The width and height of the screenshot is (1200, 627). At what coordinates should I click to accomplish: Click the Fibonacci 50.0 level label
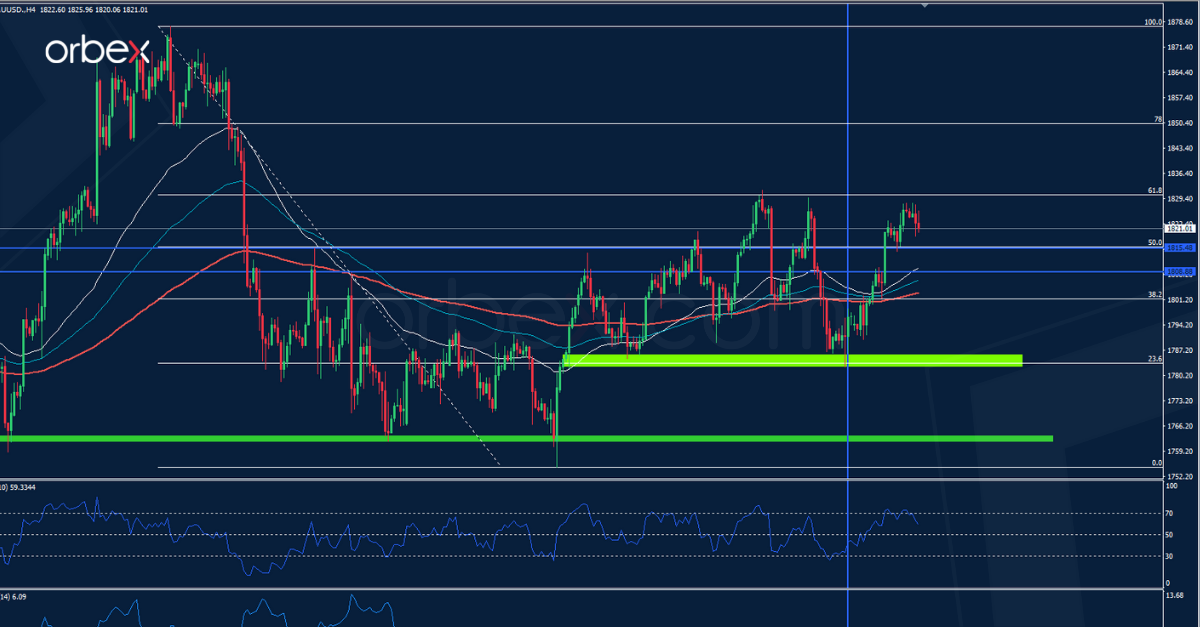(1154, 242)
